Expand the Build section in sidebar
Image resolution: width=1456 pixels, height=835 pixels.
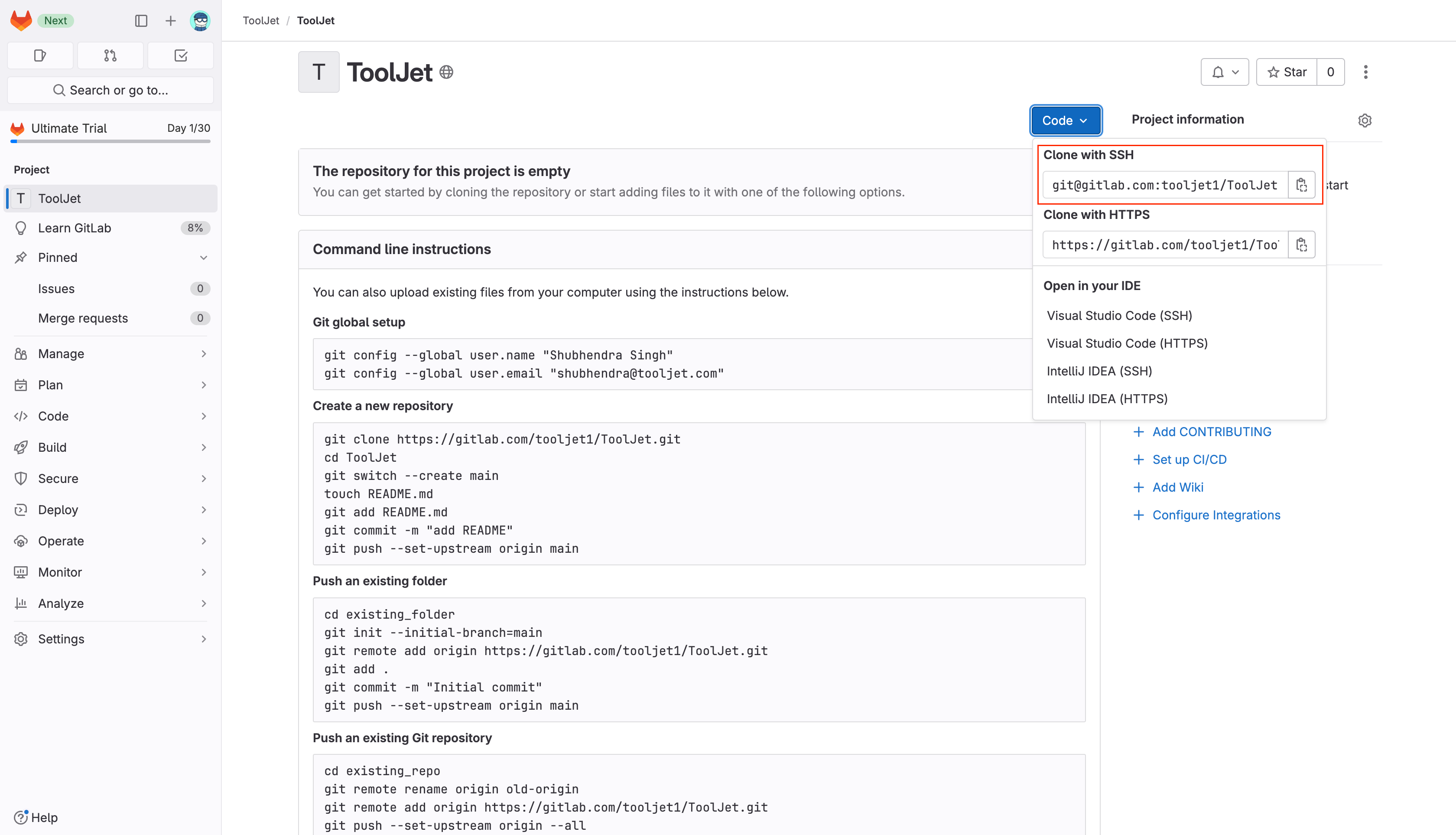[111, 446]
